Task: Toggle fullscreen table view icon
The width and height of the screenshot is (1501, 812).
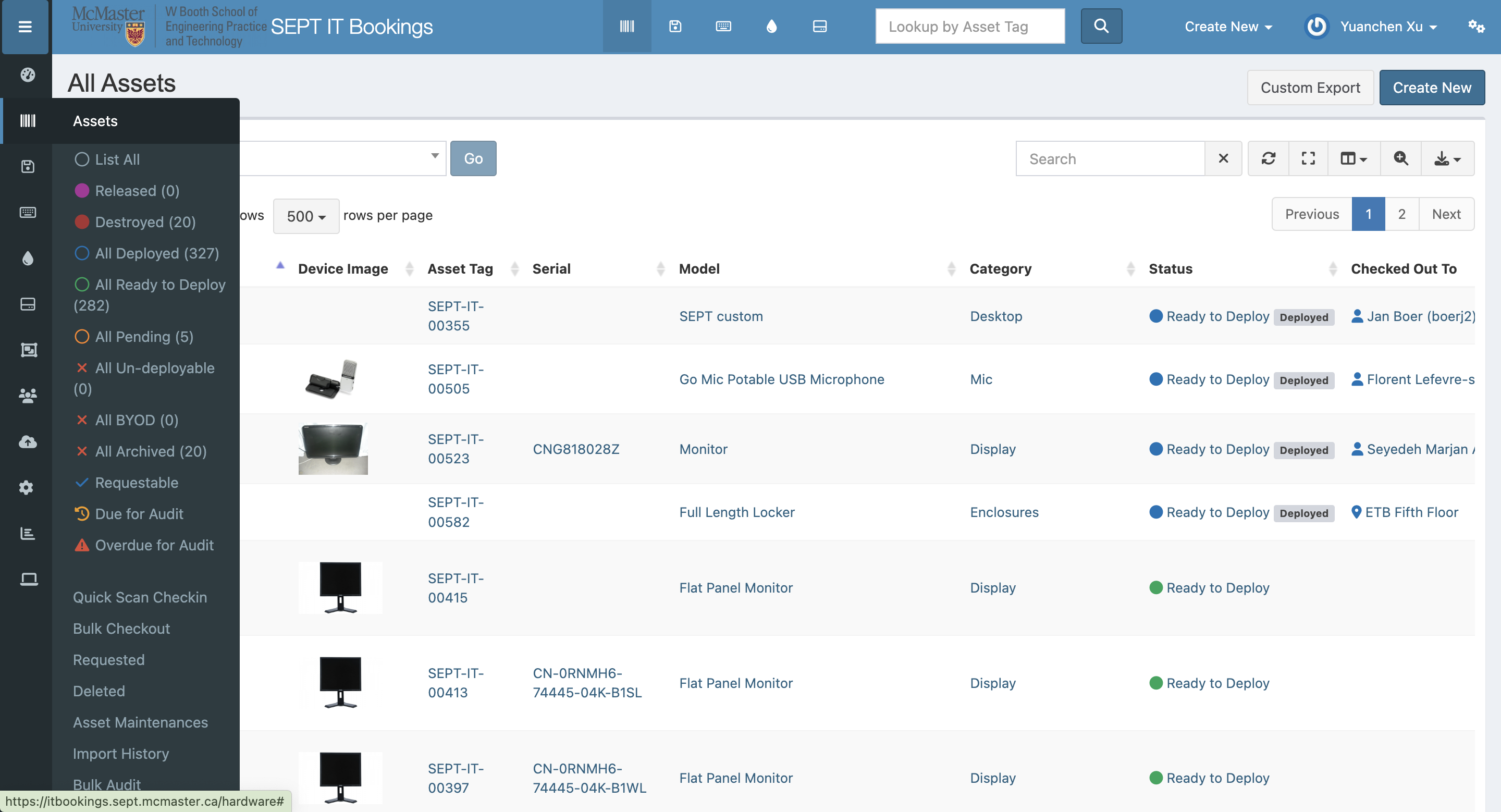Action: pyautogui.click(x=1308, y=158)
